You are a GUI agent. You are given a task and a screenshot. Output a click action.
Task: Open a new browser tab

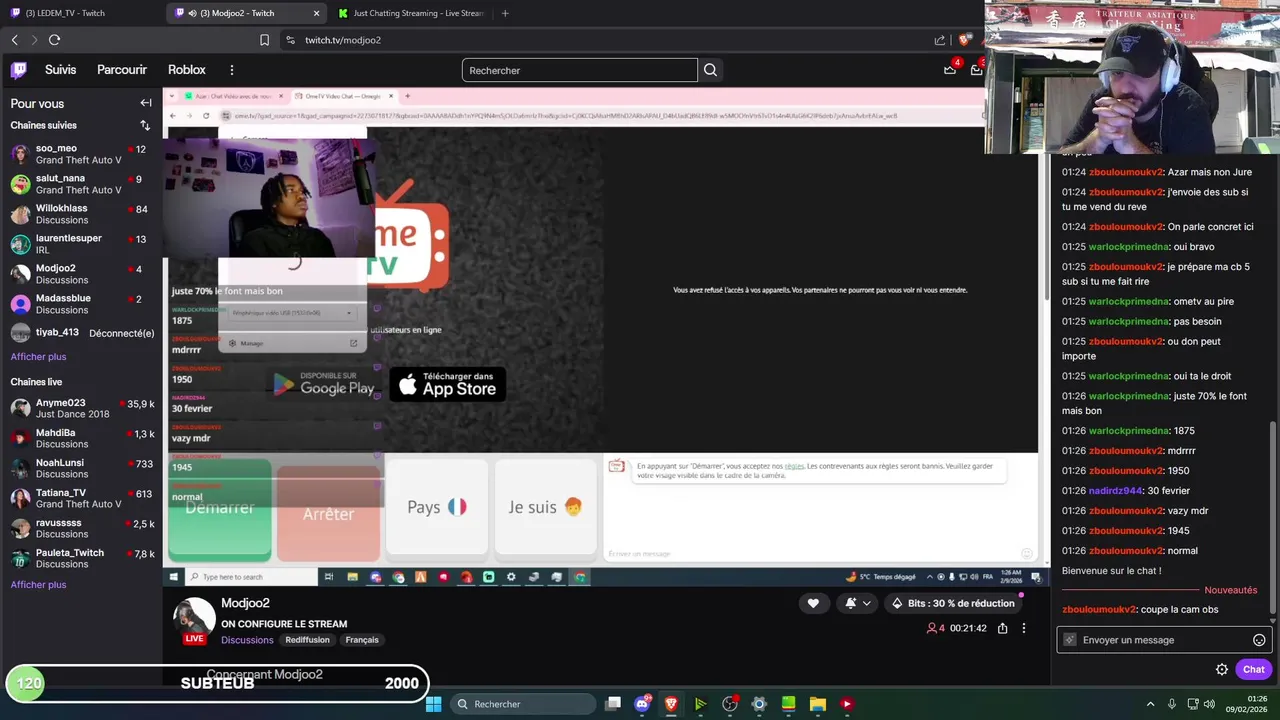(505, 13)
